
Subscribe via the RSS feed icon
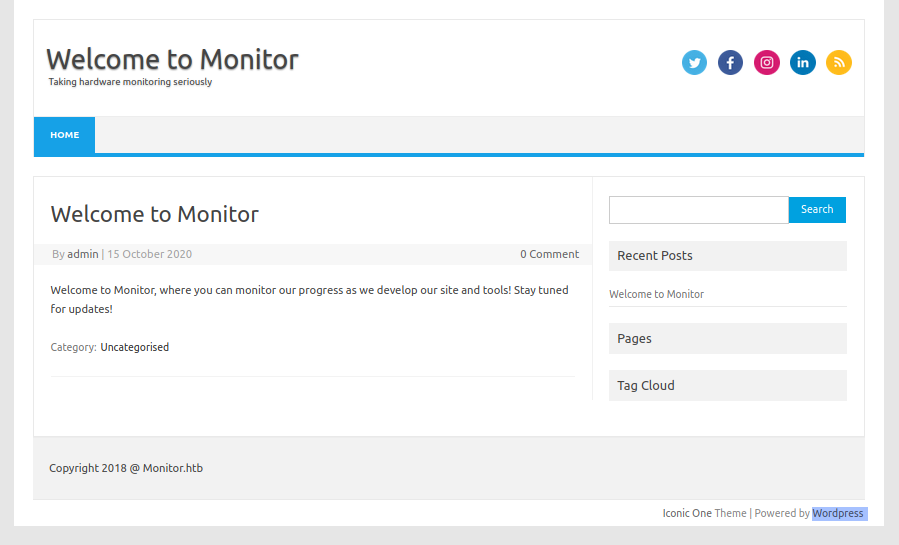click(x=838, y=63)
